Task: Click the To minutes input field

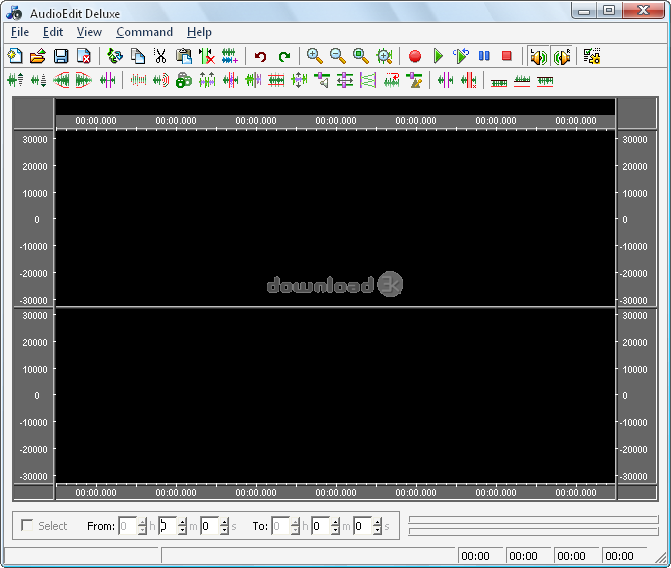Action: click(x=321, y=526)
